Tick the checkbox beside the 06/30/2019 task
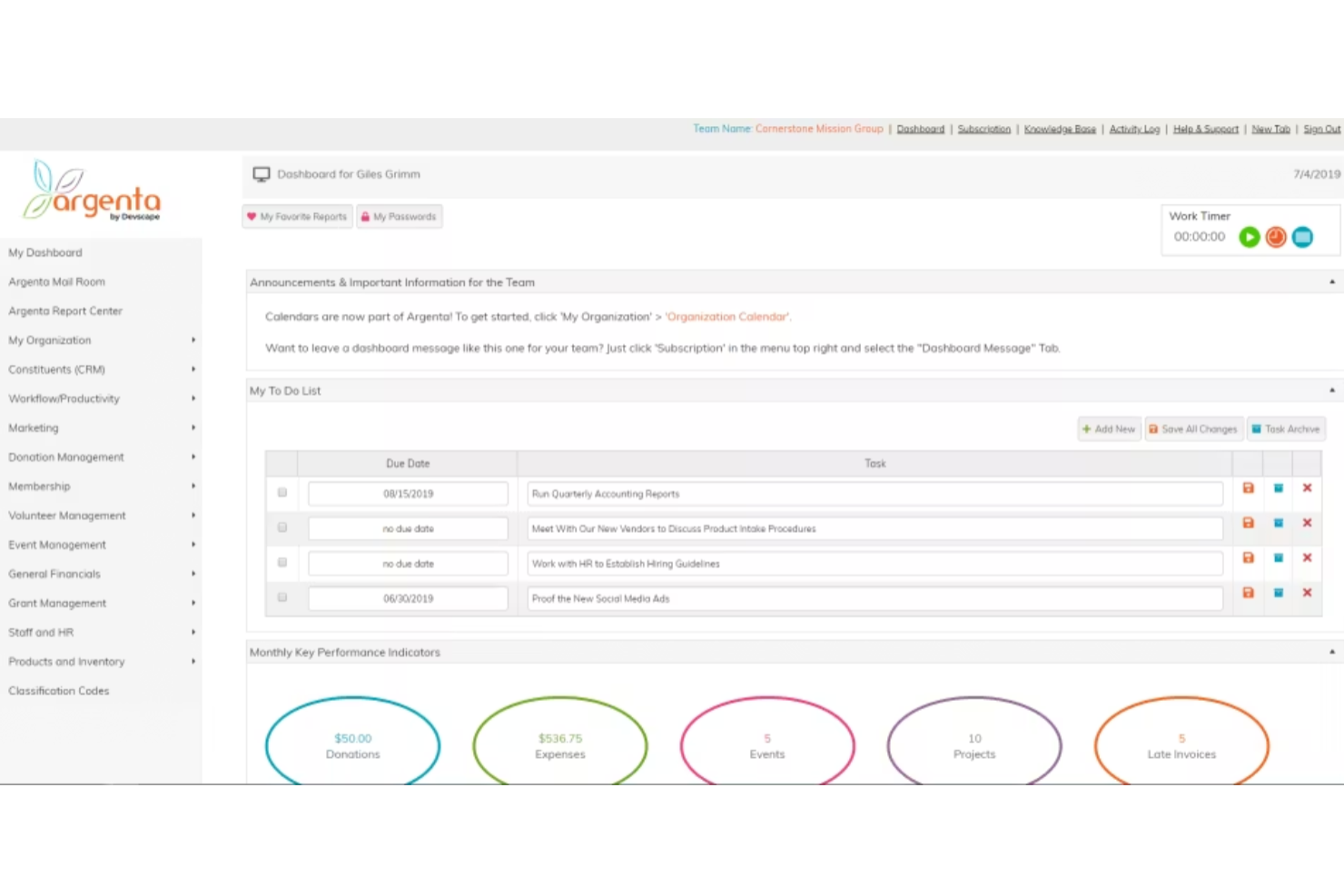The image size is (1344, 896). tap(282, 596)
